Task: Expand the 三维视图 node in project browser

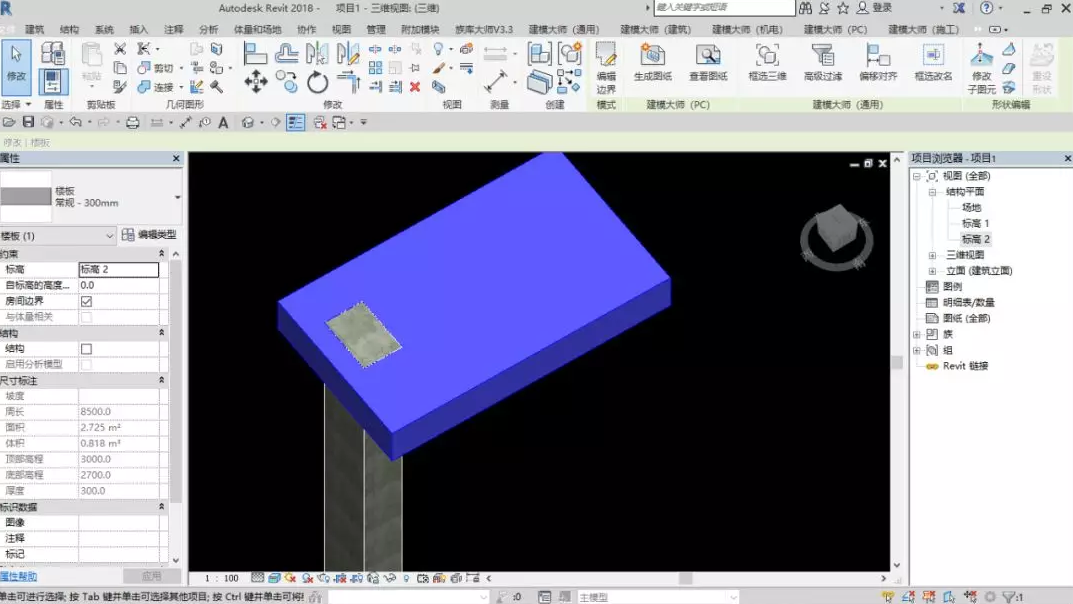Action: tap(932, 255)
